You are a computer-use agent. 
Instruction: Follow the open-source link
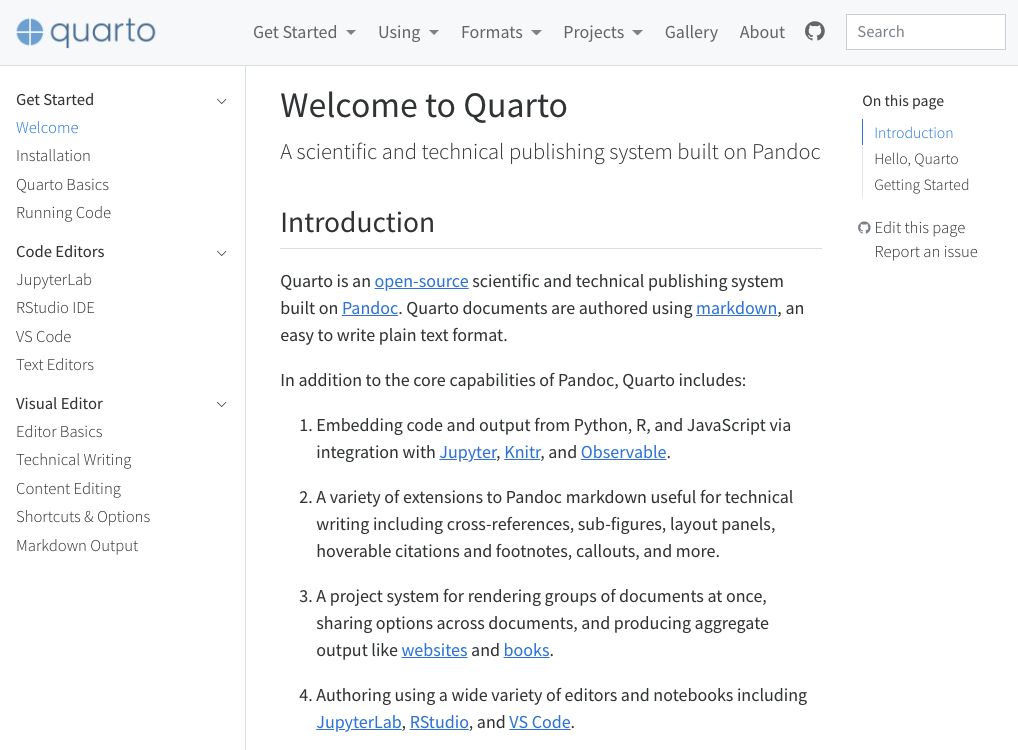421,281
